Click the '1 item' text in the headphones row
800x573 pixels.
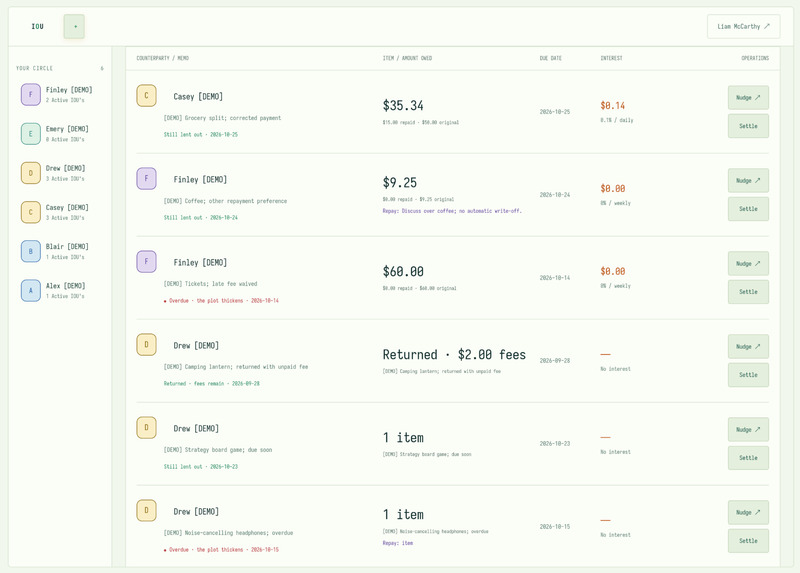(403, 514)
